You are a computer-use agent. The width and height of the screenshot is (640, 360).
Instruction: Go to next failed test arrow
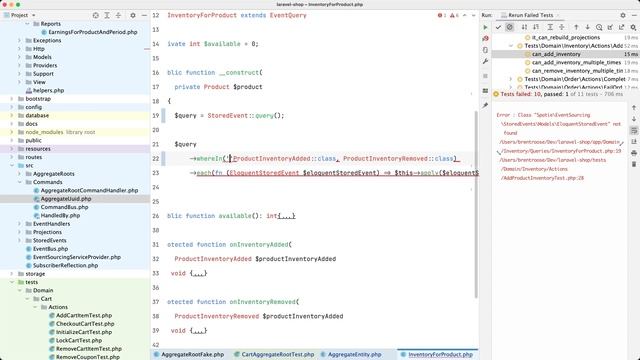(588, 27)
